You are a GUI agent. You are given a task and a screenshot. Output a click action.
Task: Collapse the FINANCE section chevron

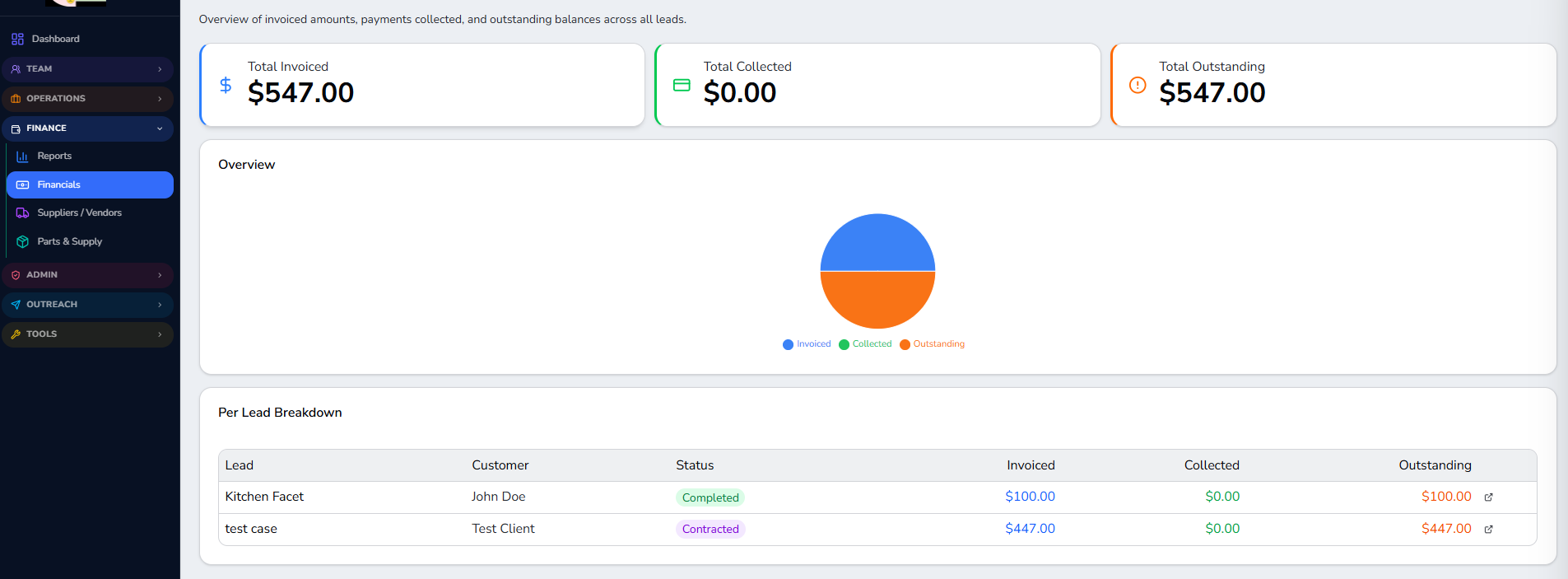(160, 128)
